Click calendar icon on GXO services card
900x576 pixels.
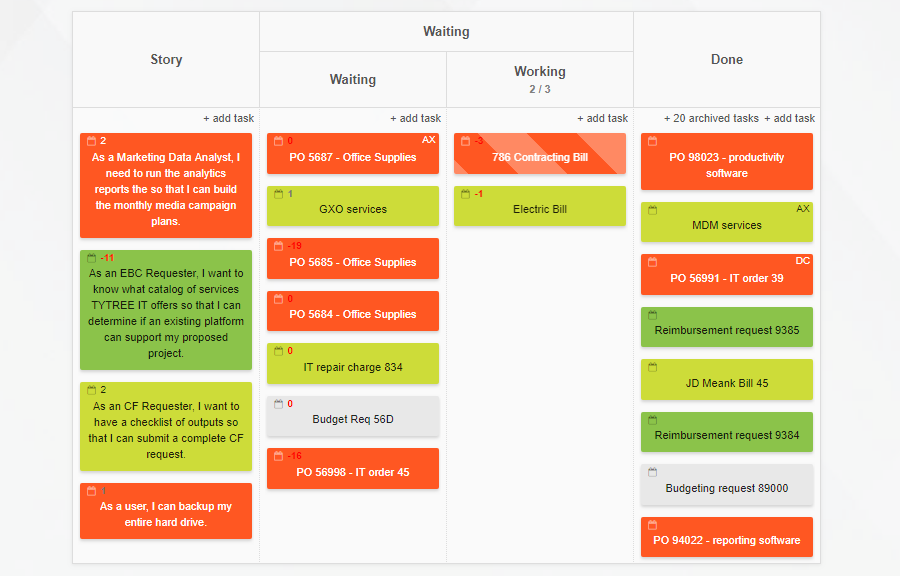click(278, 194)
